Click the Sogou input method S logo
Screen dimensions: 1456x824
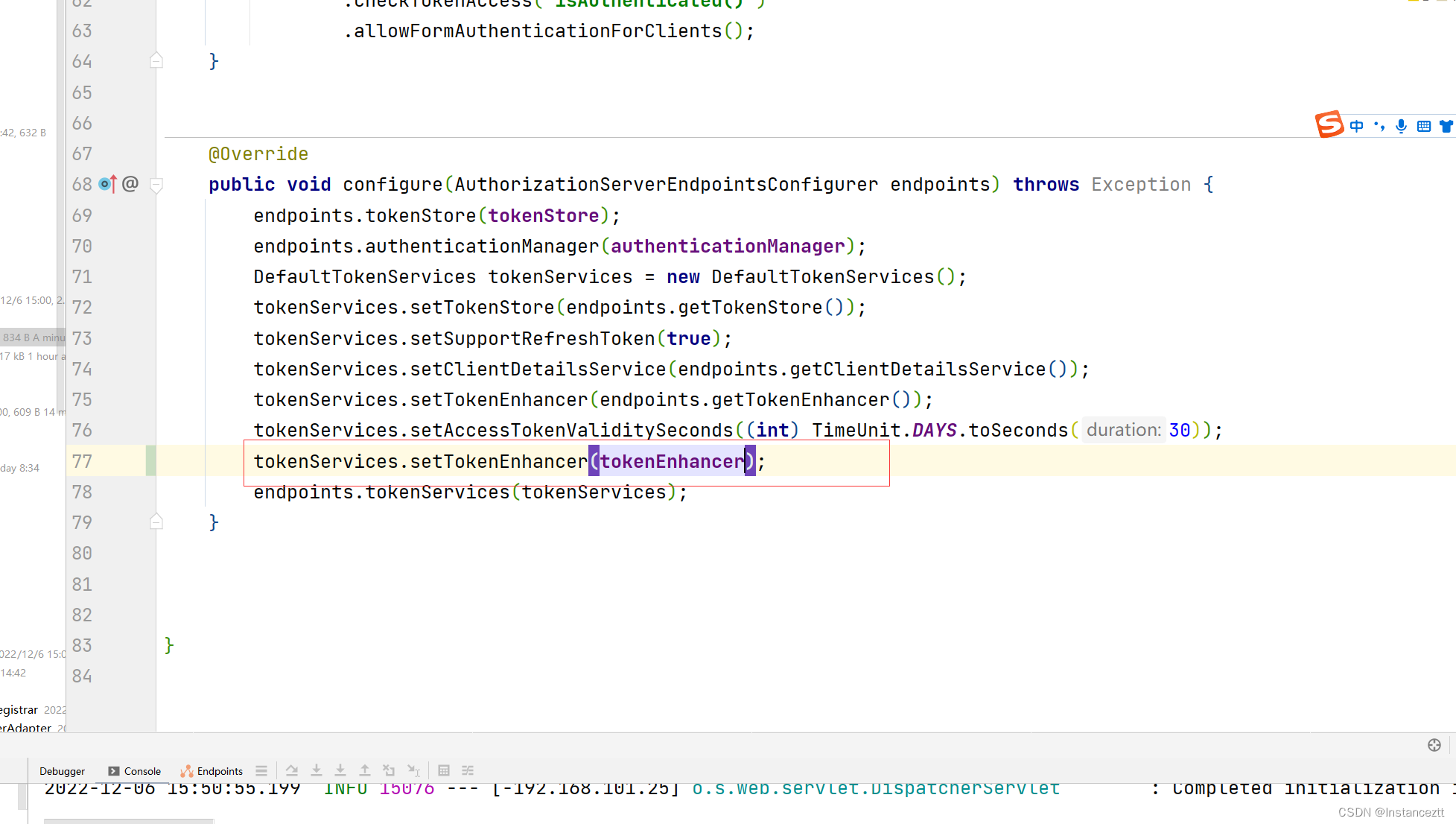(1329, 124)
